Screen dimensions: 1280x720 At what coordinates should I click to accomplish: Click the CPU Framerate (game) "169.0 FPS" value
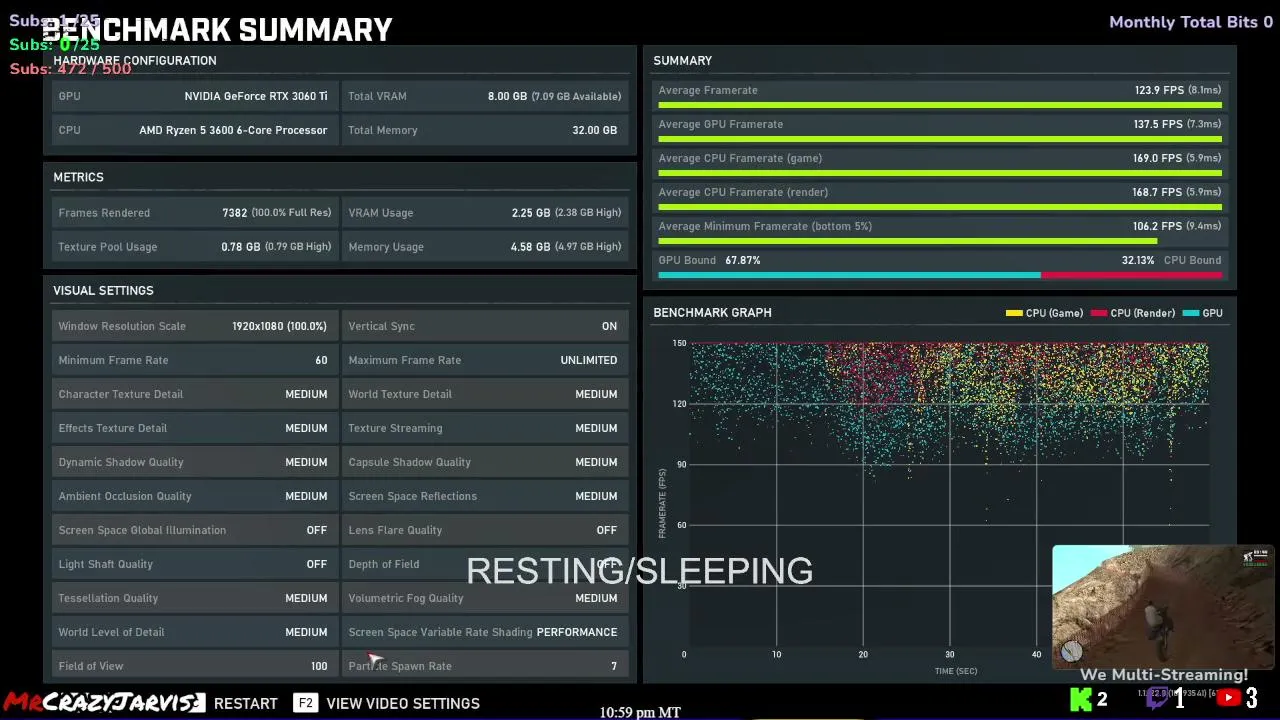(x=1158, y=158)
